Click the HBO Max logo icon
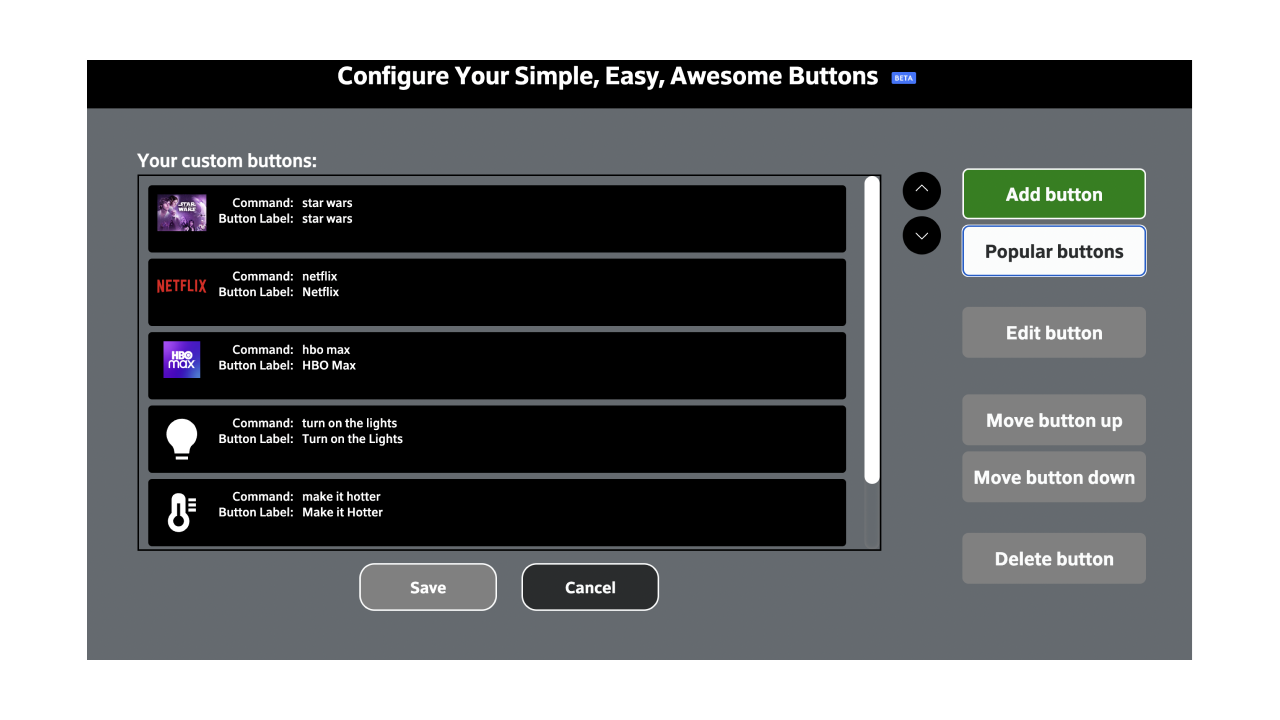 tap(182, 359)
